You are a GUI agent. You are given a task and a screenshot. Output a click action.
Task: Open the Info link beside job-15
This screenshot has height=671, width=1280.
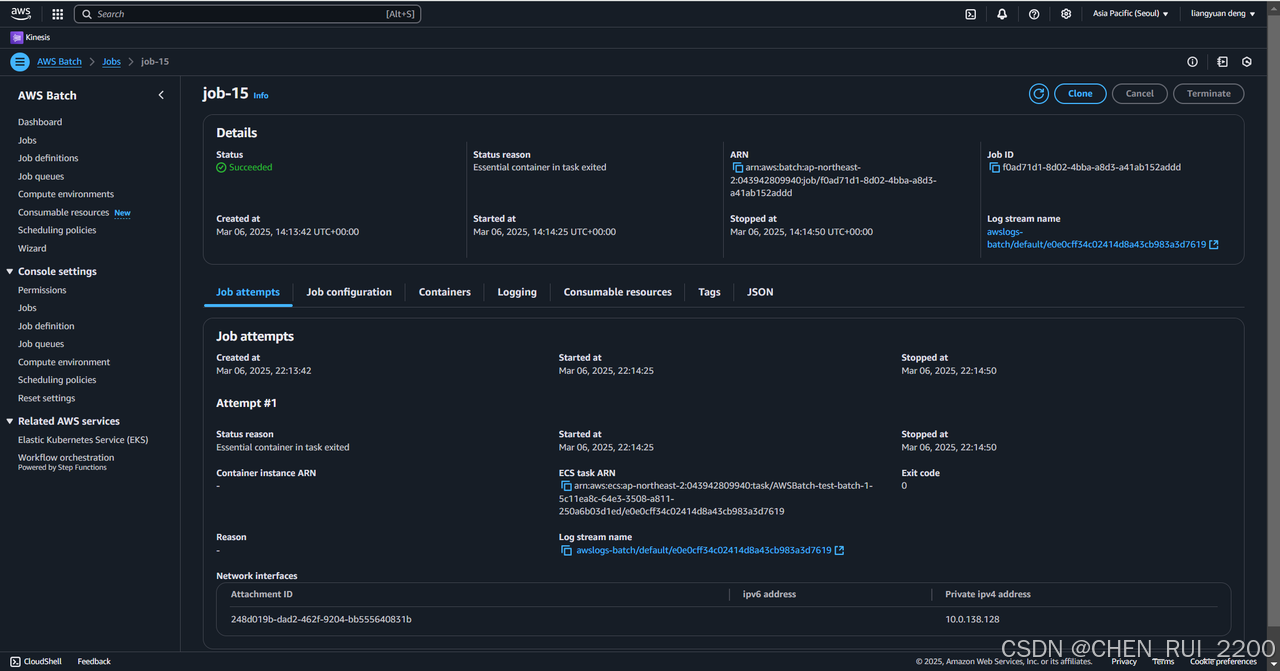261,96
